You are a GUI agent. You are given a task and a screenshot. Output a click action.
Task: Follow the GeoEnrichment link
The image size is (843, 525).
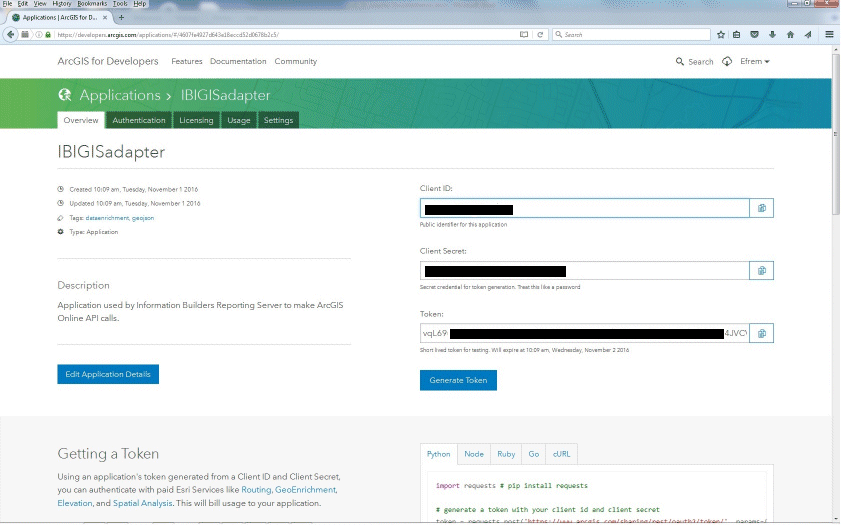[x=305, y=490]
